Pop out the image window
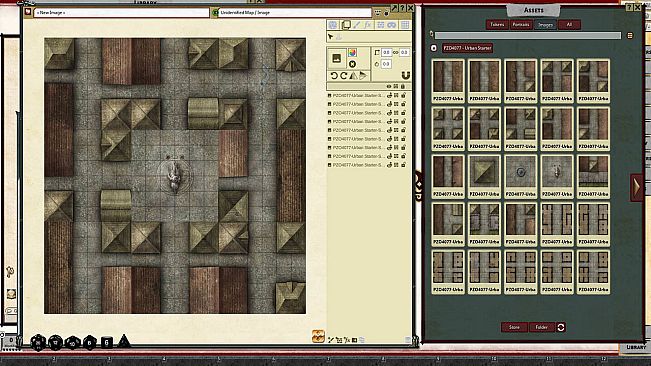The width and height of the screenshot is (651, 366). pos(394,8)
